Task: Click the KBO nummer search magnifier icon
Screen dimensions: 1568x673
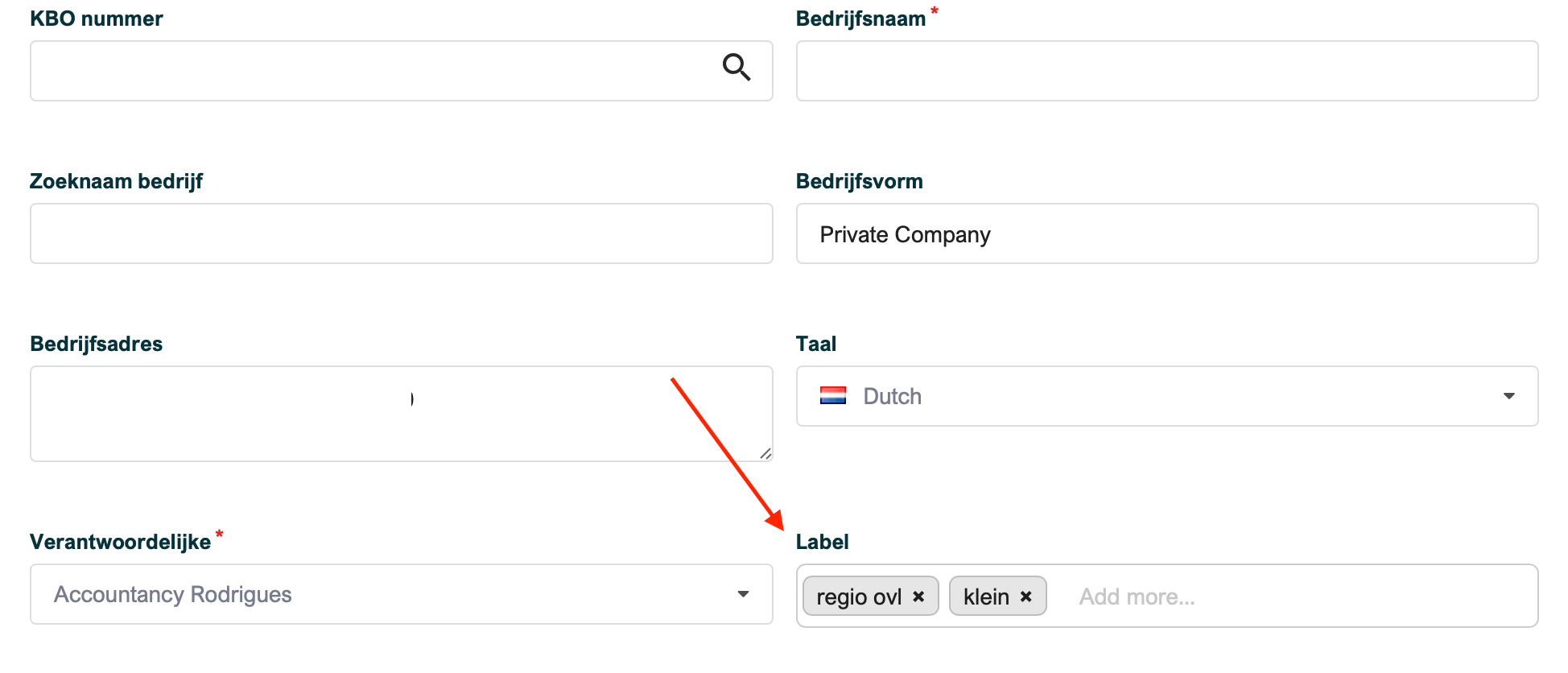Action: 736,67
